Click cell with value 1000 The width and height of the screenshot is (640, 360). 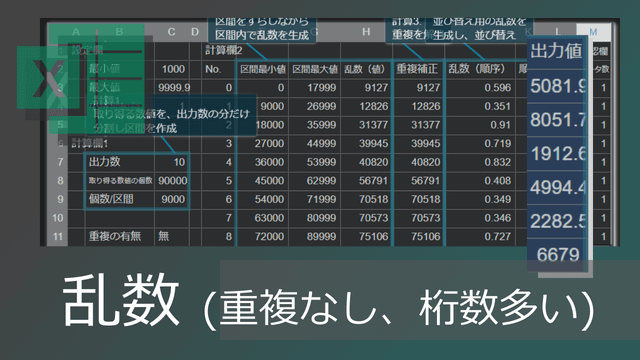point(172,69)
